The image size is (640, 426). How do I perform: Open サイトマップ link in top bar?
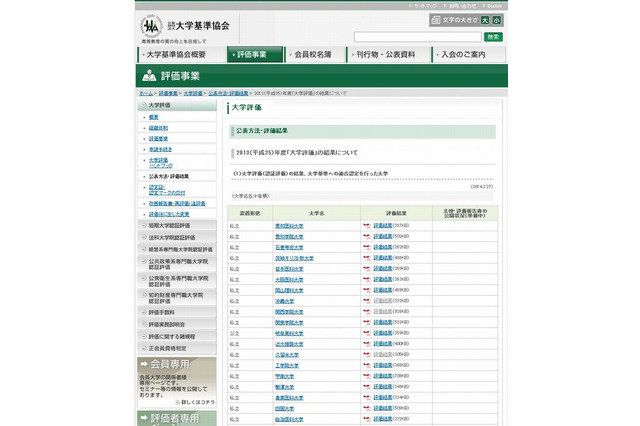click(x=425, y=6)
